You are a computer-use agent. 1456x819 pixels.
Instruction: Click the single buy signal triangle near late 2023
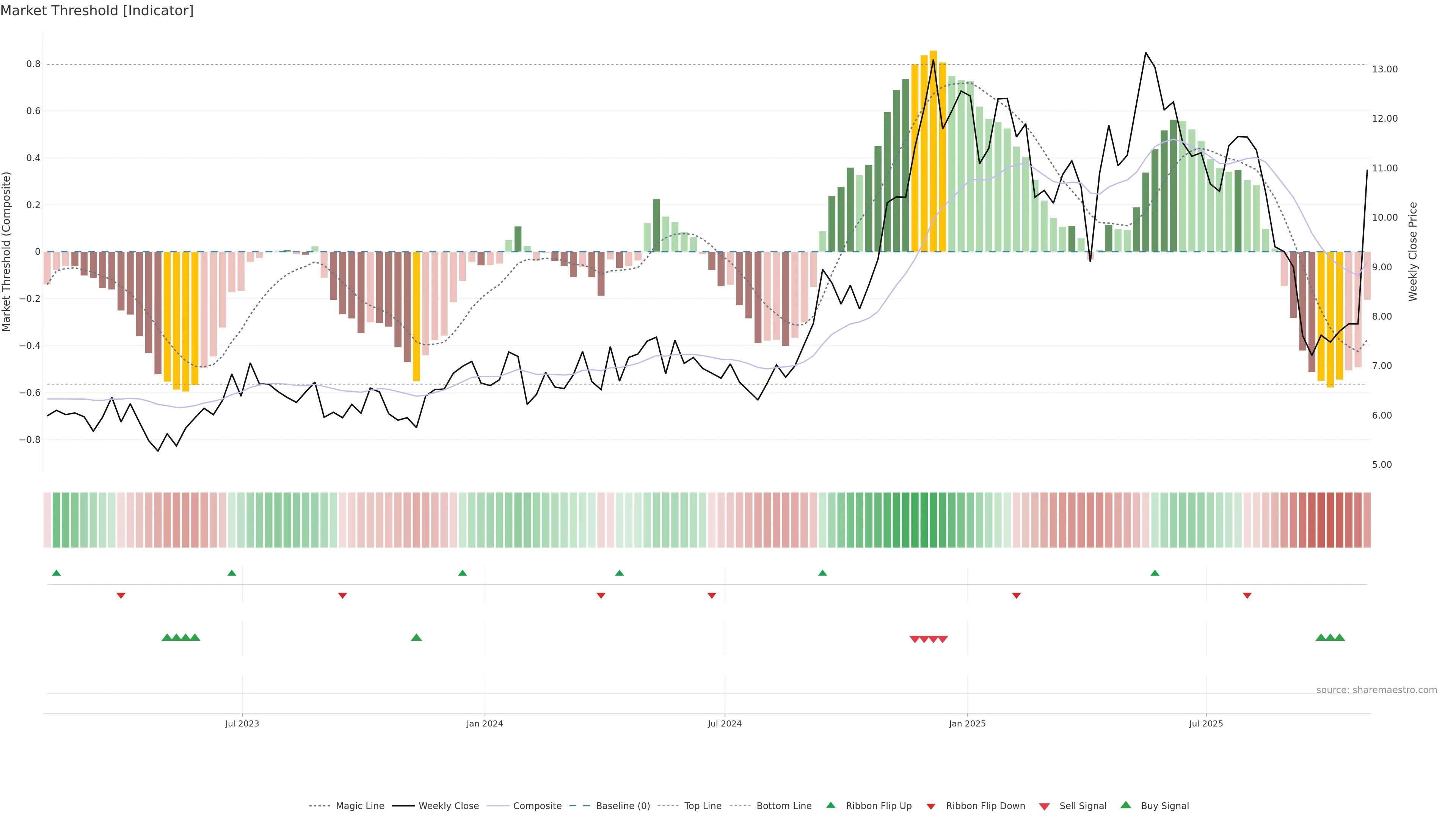click(x=417, y=637)
